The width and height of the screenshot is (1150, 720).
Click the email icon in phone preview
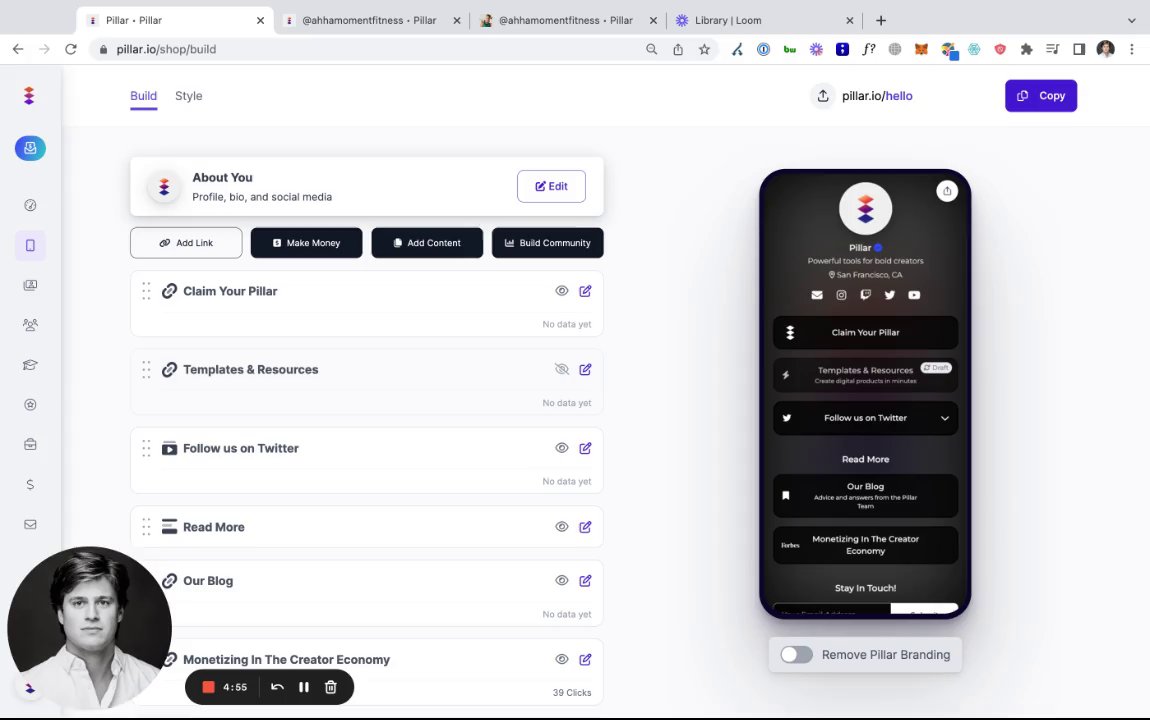coord(817,295)
